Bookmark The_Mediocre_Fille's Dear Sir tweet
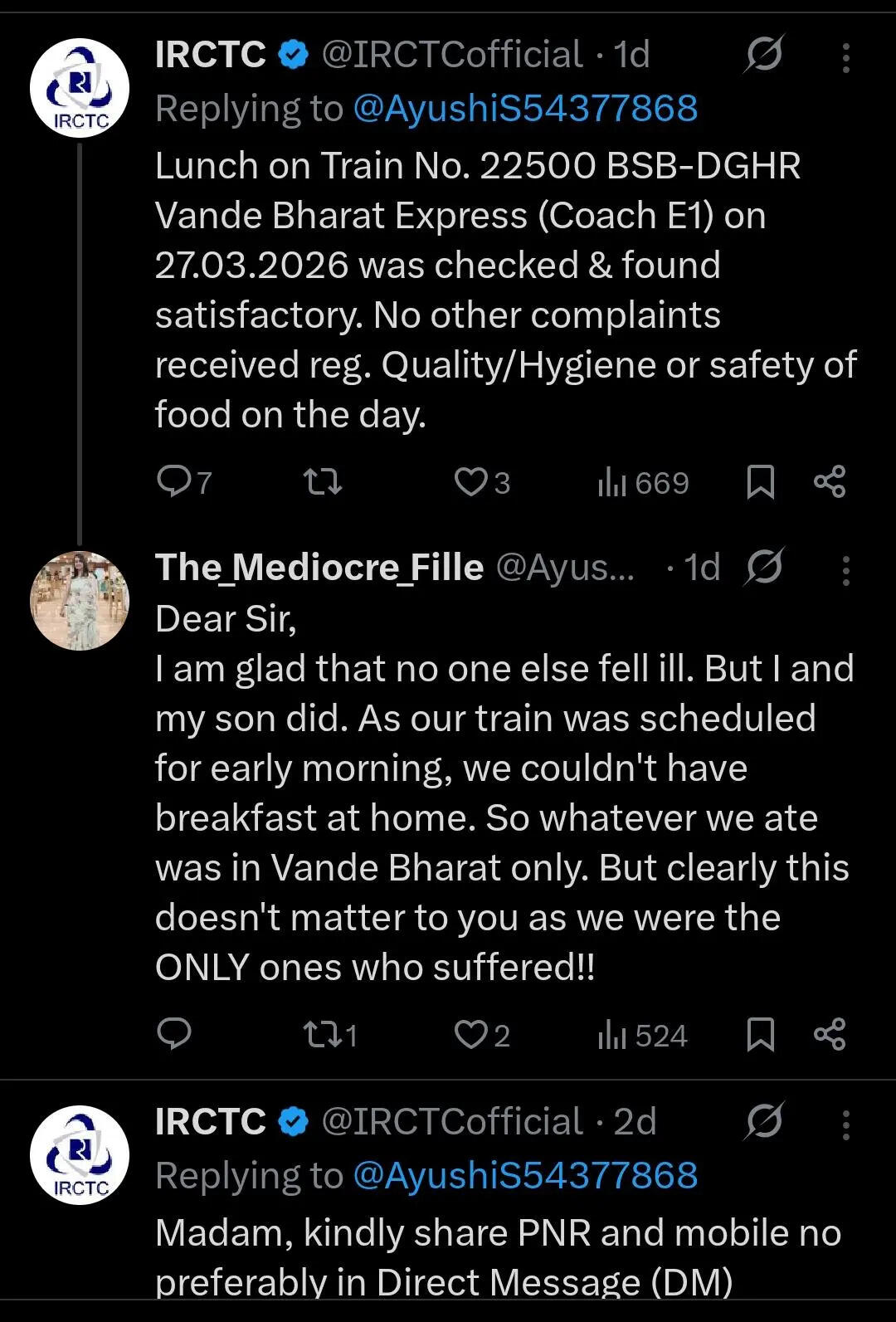This screenshot has height=1322, width=896. click(x=760, y=1034)
